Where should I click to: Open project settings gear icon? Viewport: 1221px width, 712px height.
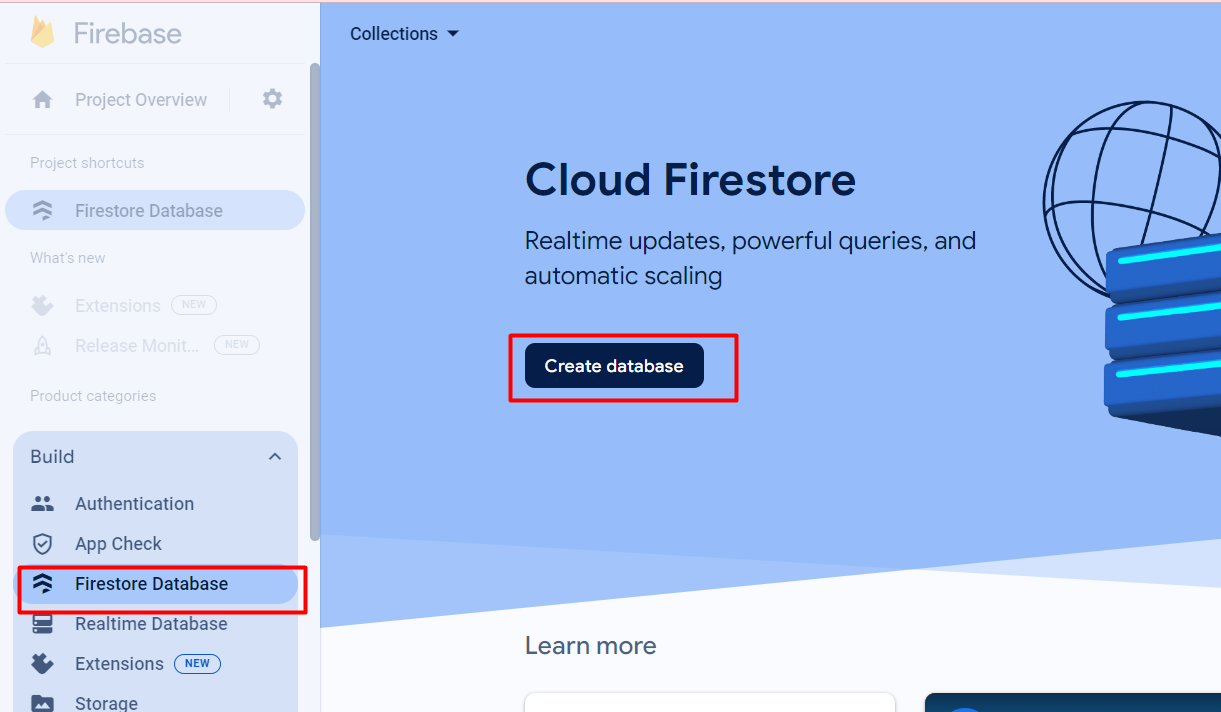272,99
